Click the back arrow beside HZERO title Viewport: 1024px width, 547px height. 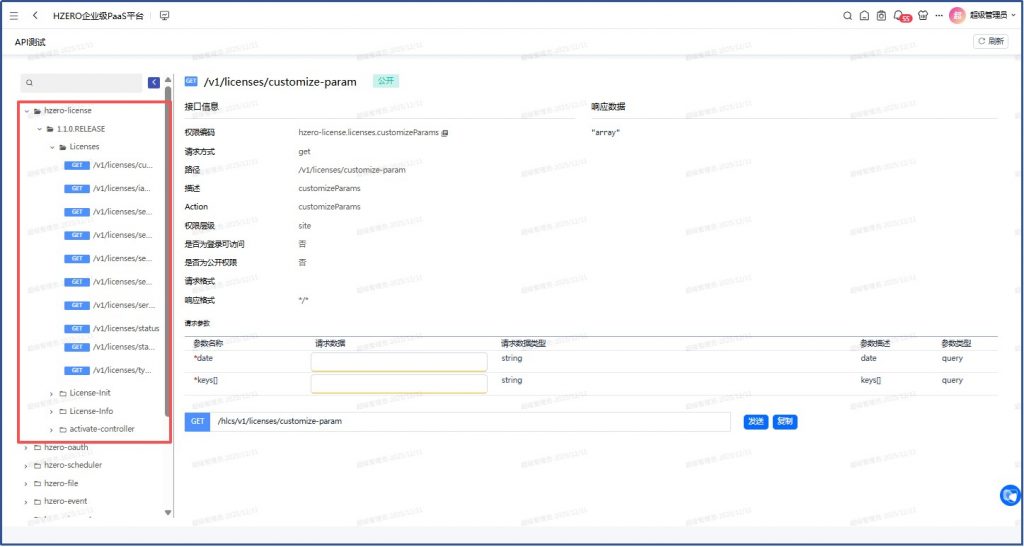[x=35, y=16]
